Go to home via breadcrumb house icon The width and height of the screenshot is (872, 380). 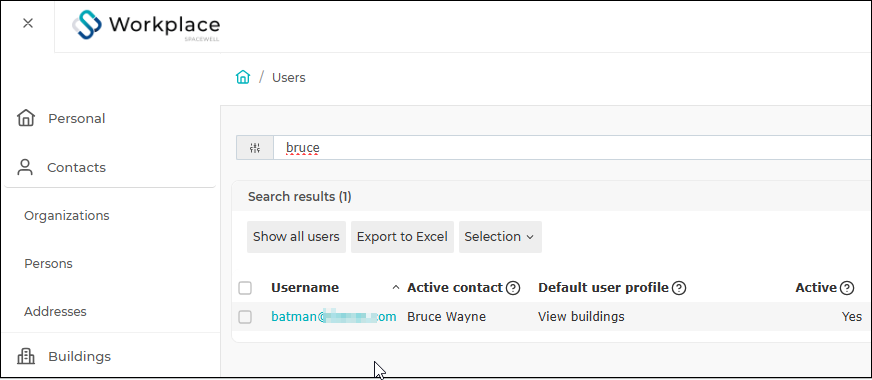243,77
